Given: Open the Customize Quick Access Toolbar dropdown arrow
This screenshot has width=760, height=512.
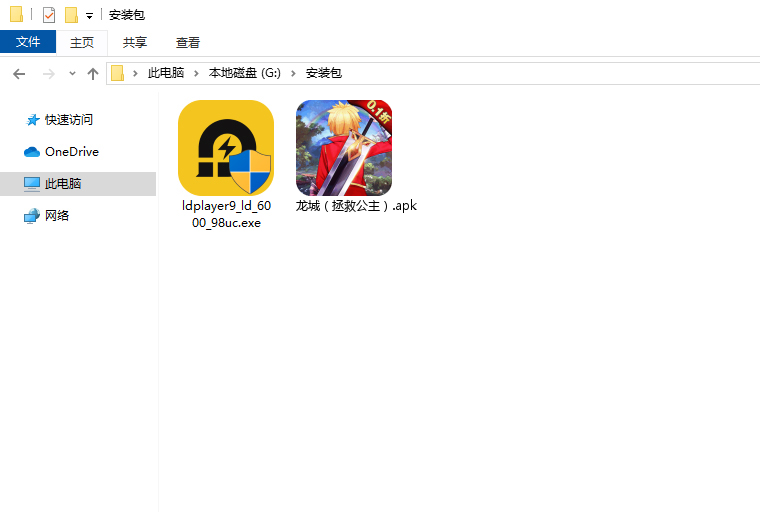Looking at the screenshot, I should (89, 16).
